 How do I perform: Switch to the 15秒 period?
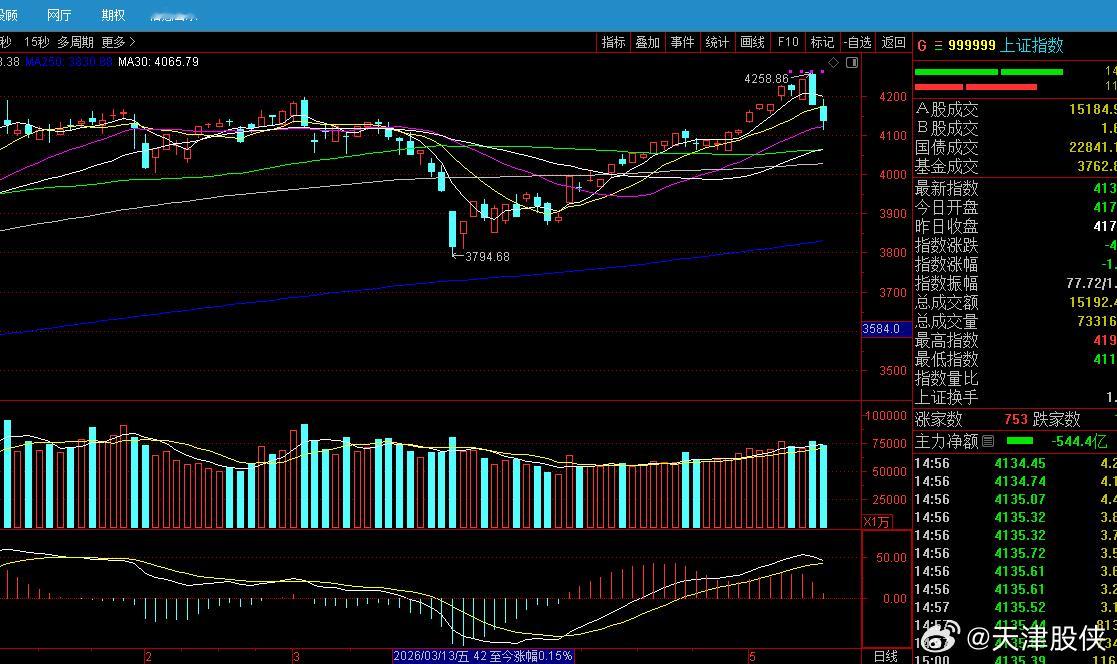[36, 42]
